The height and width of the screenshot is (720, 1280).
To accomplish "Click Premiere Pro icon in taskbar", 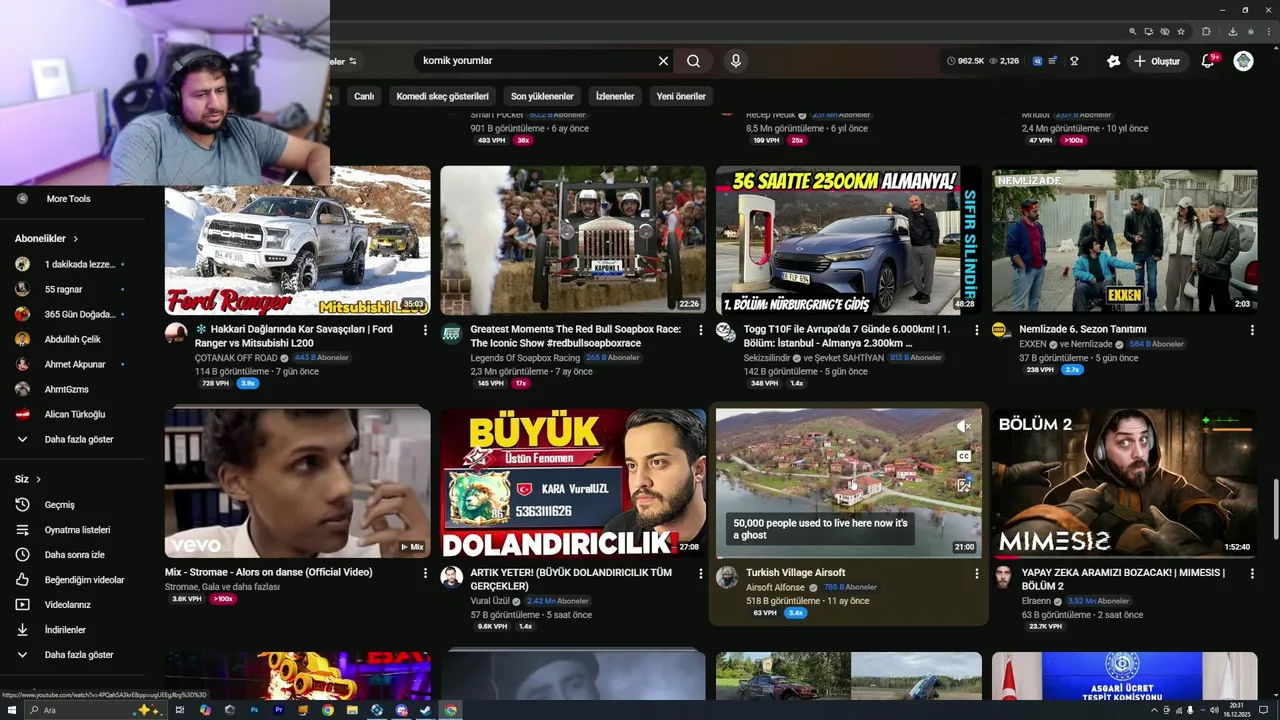I will pyautogui.click(x=278, y=710).
